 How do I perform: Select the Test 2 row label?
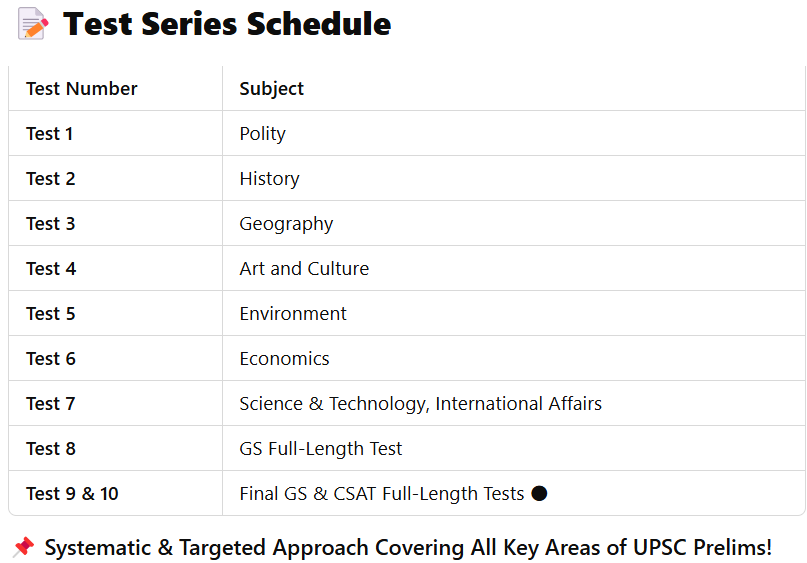coord(51,179)
